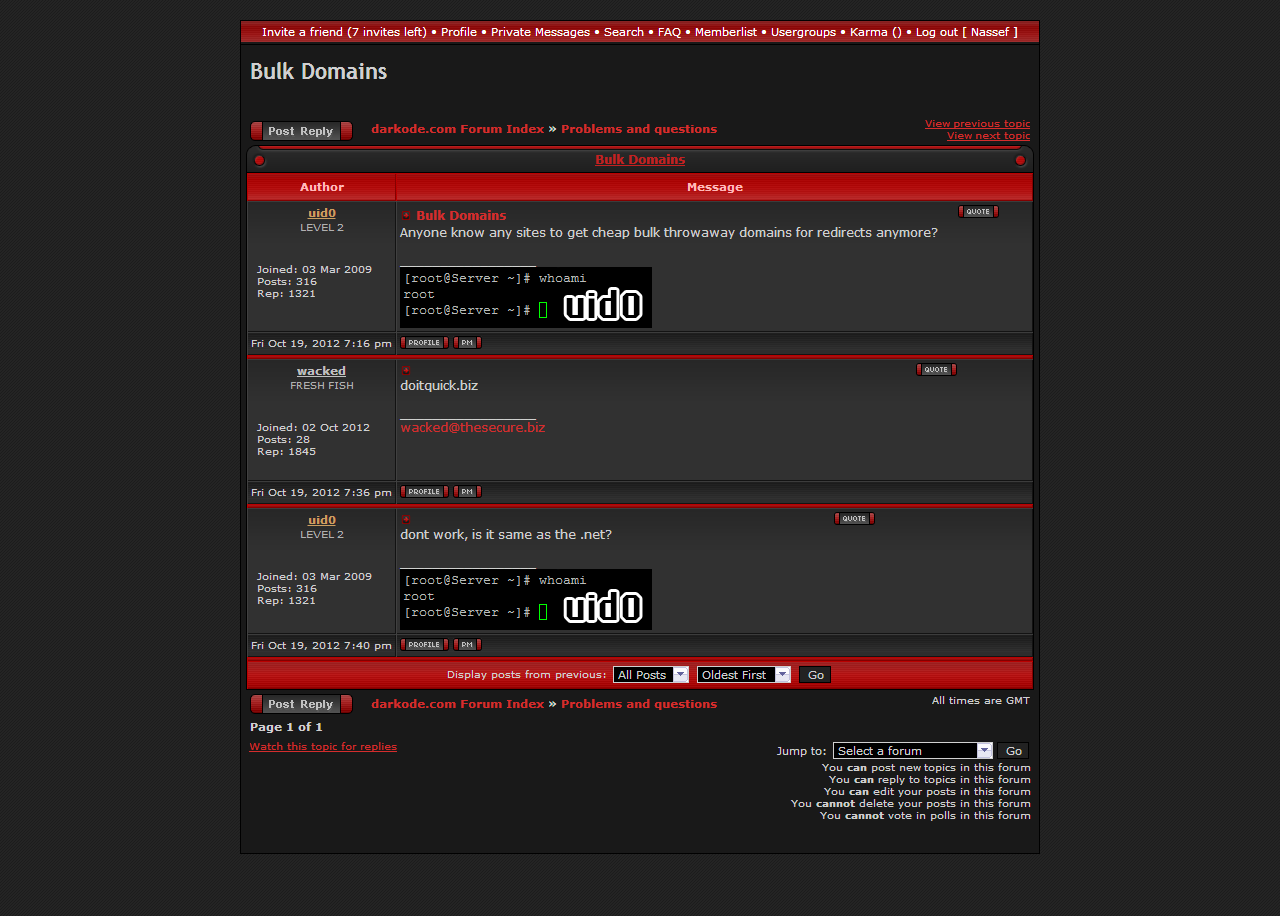The image size is (1280, 916).
Task: Click Watch this topic for replies
Action: point(323,747)
